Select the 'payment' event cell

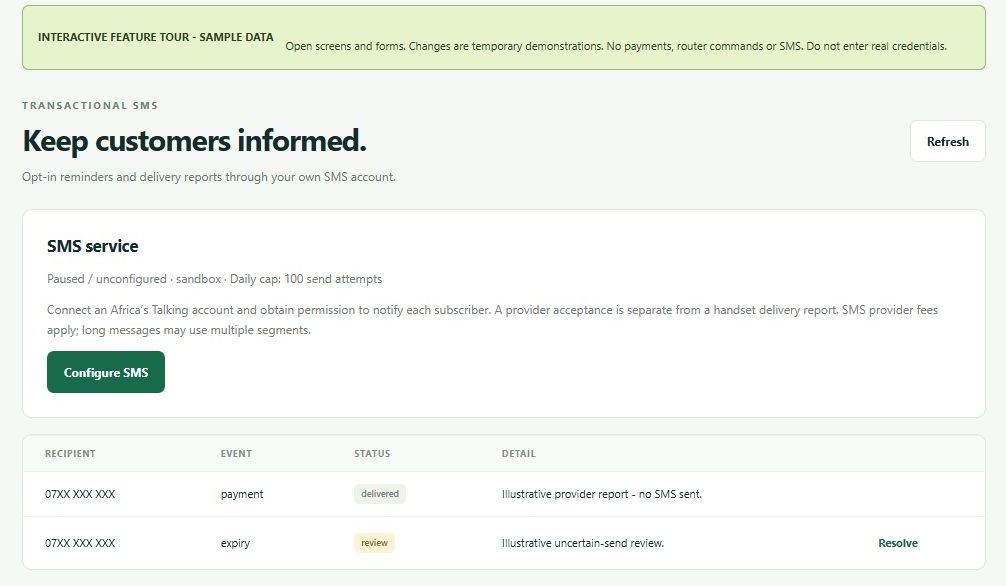point(242,494)
